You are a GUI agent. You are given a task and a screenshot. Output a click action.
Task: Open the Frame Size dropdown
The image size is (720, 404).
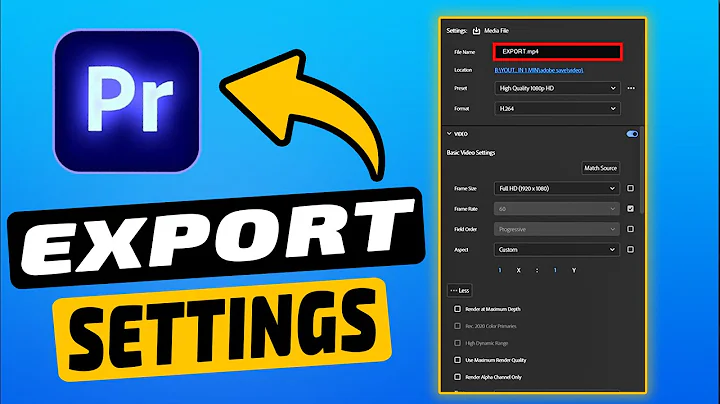[x=557, y=189]
